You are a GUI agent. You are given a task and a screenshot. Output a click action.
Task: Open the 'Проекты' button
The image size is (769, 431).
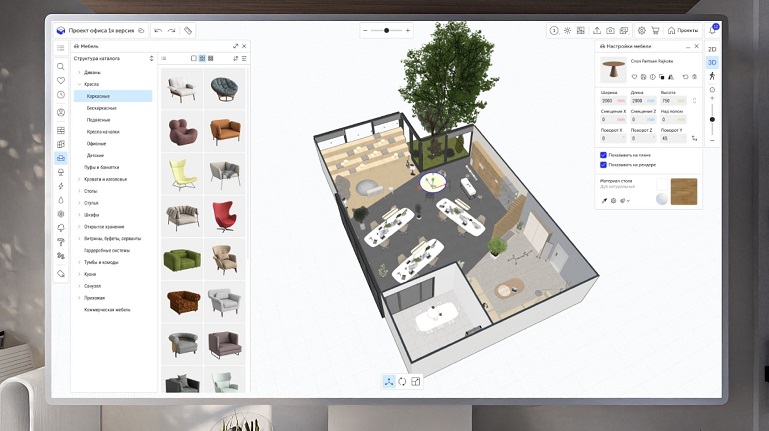683,31
